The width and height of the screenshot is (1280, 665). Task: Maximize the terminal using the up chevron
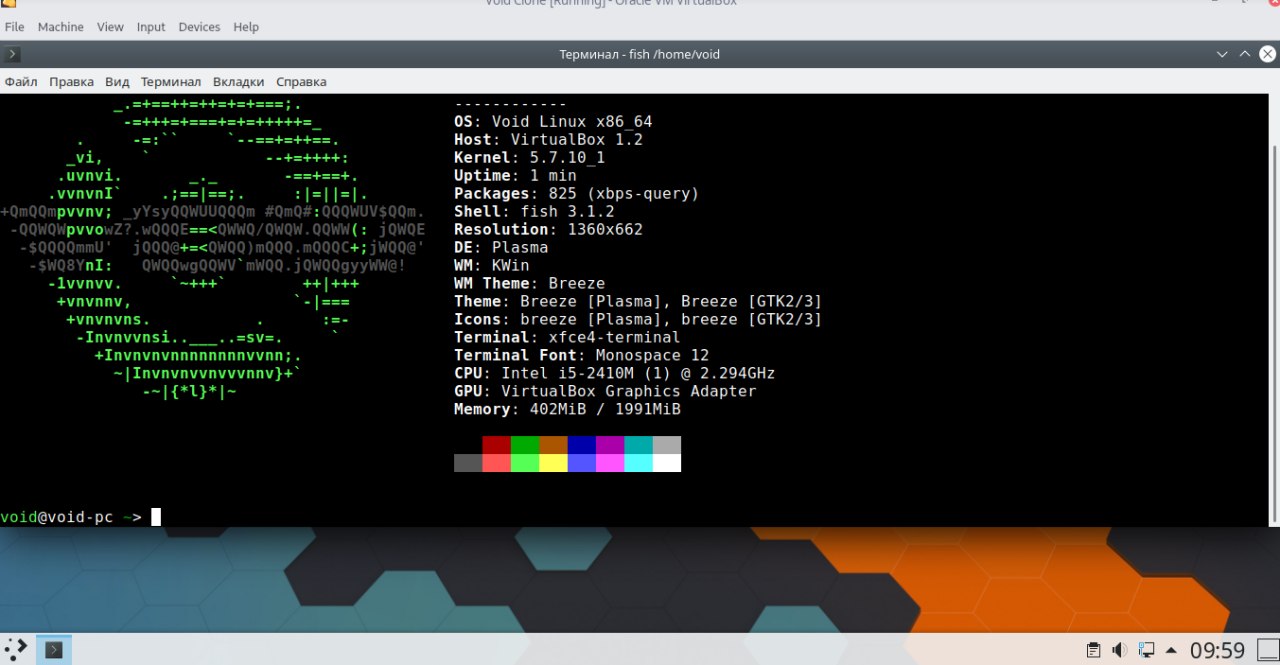pyautogui.click(x=1245, y=54)
